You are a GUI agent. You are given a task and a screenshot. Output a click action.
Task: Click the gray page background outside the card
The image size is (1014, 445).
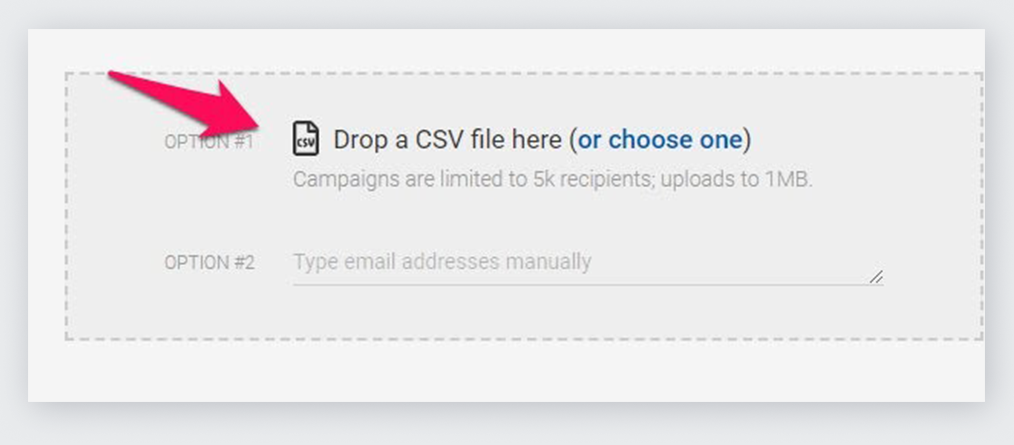point(504,424)
